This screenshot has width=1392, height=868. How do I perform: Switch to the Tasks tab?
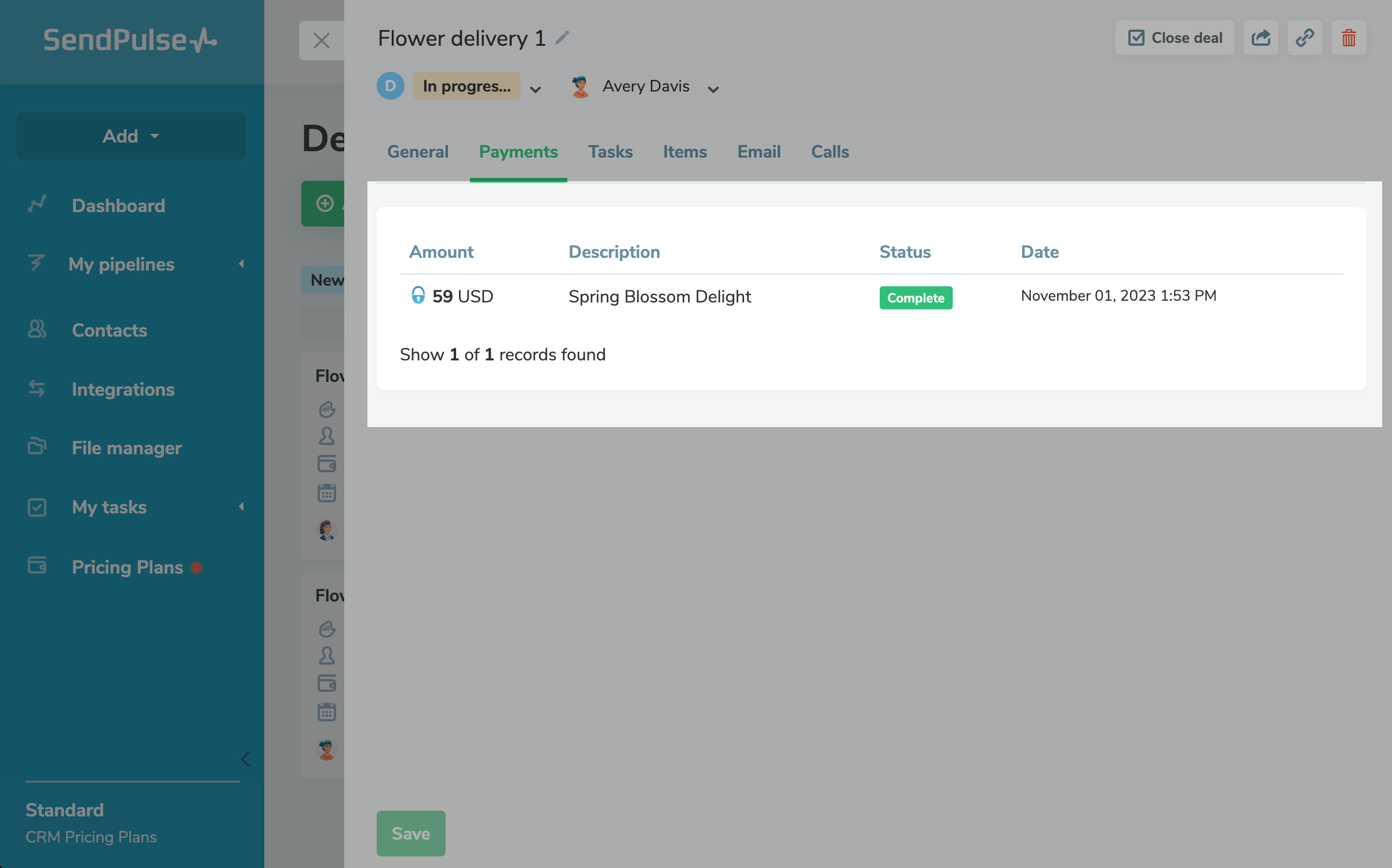pyautogui.click(x=610, y=152)
